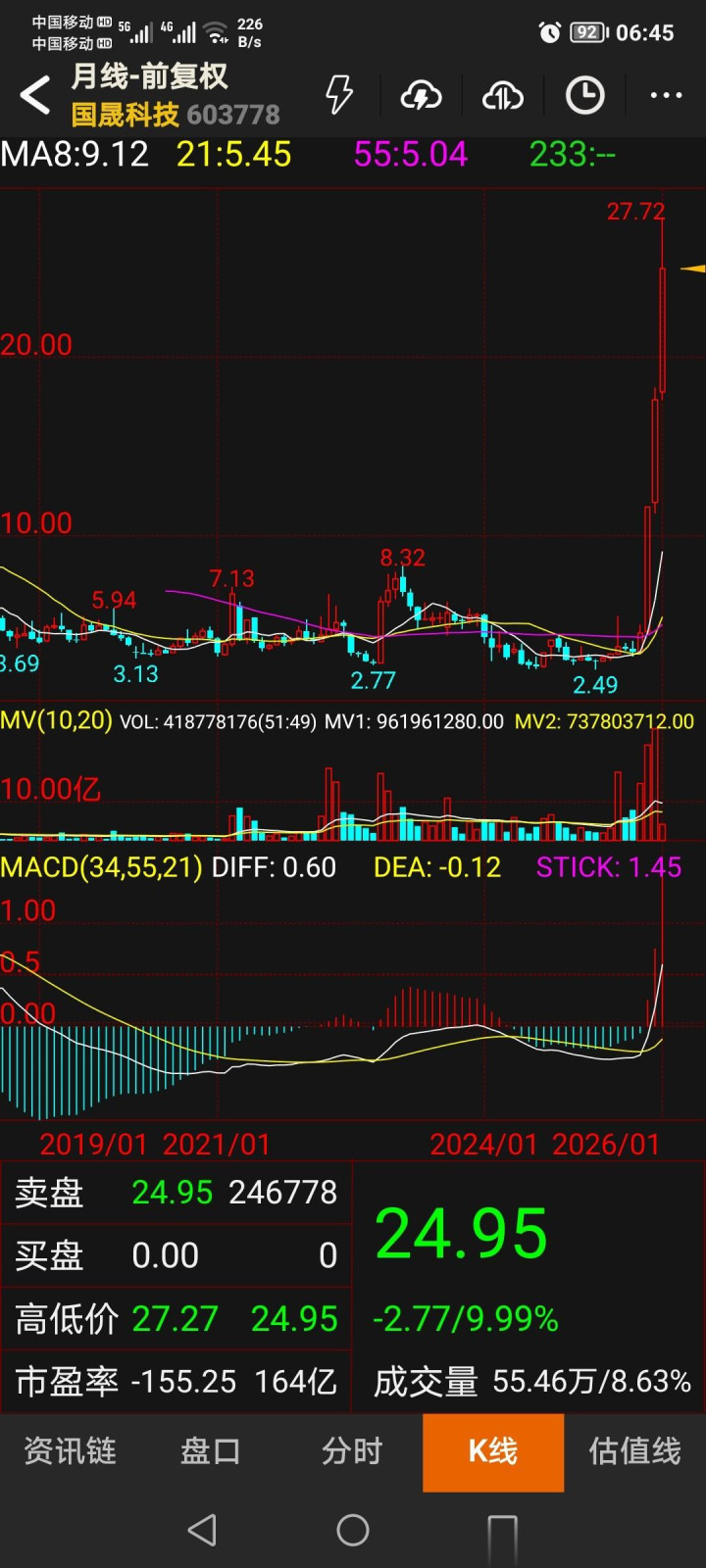The width and height of the screenshot is (706, 1568).
Task: Tap the latest tall red candlestick
Action: pos(663,331)
